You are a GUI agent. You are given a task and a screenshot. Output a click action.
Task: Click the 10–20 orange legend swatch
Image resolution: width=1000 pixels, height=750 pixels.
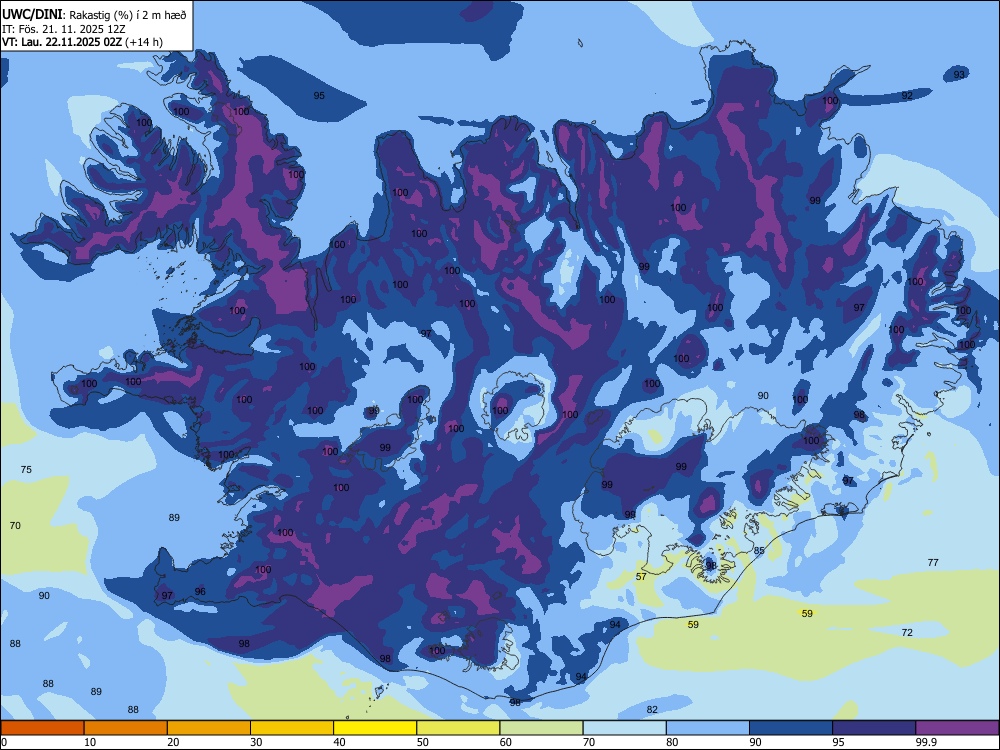click(126, 728)
